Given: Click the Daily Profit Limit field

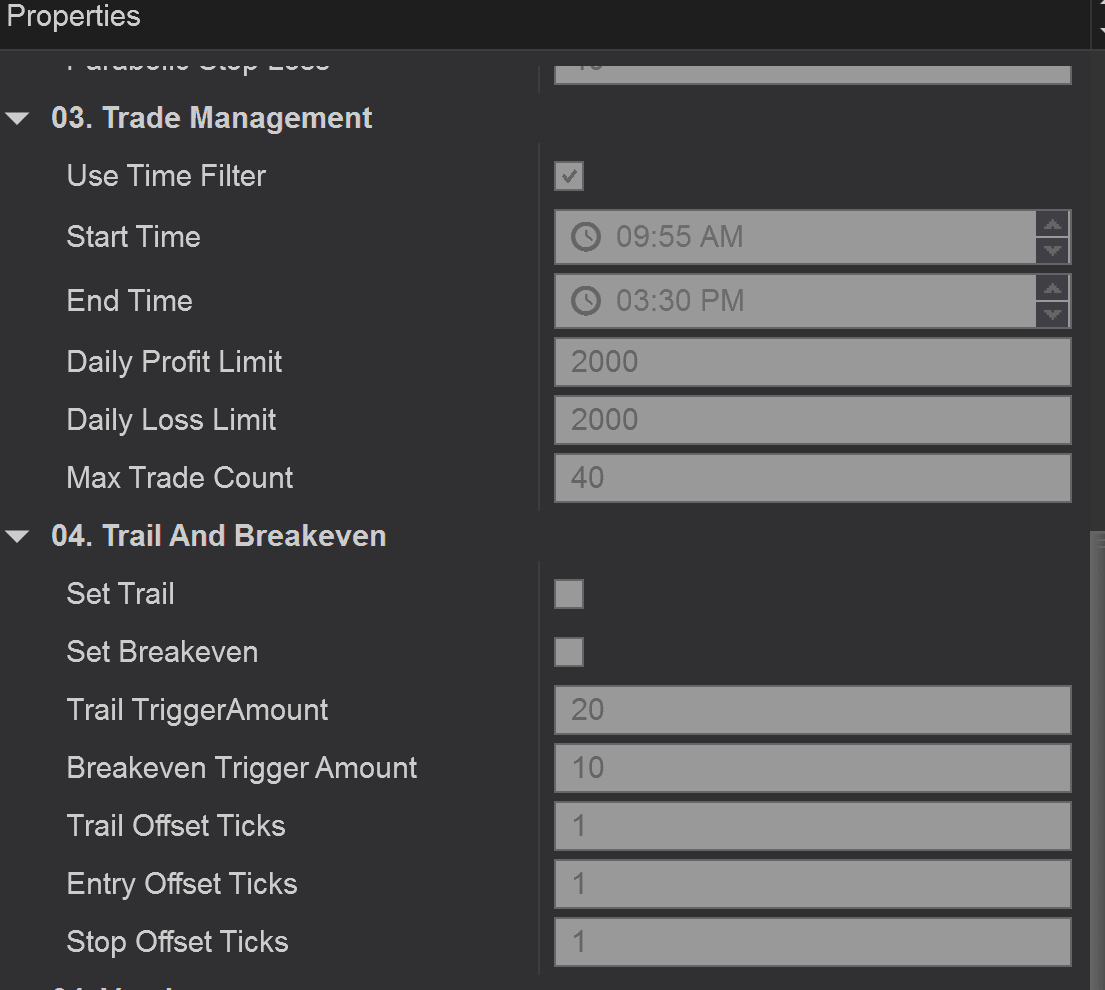Looking at the screenshot, I should click(812, 362).
